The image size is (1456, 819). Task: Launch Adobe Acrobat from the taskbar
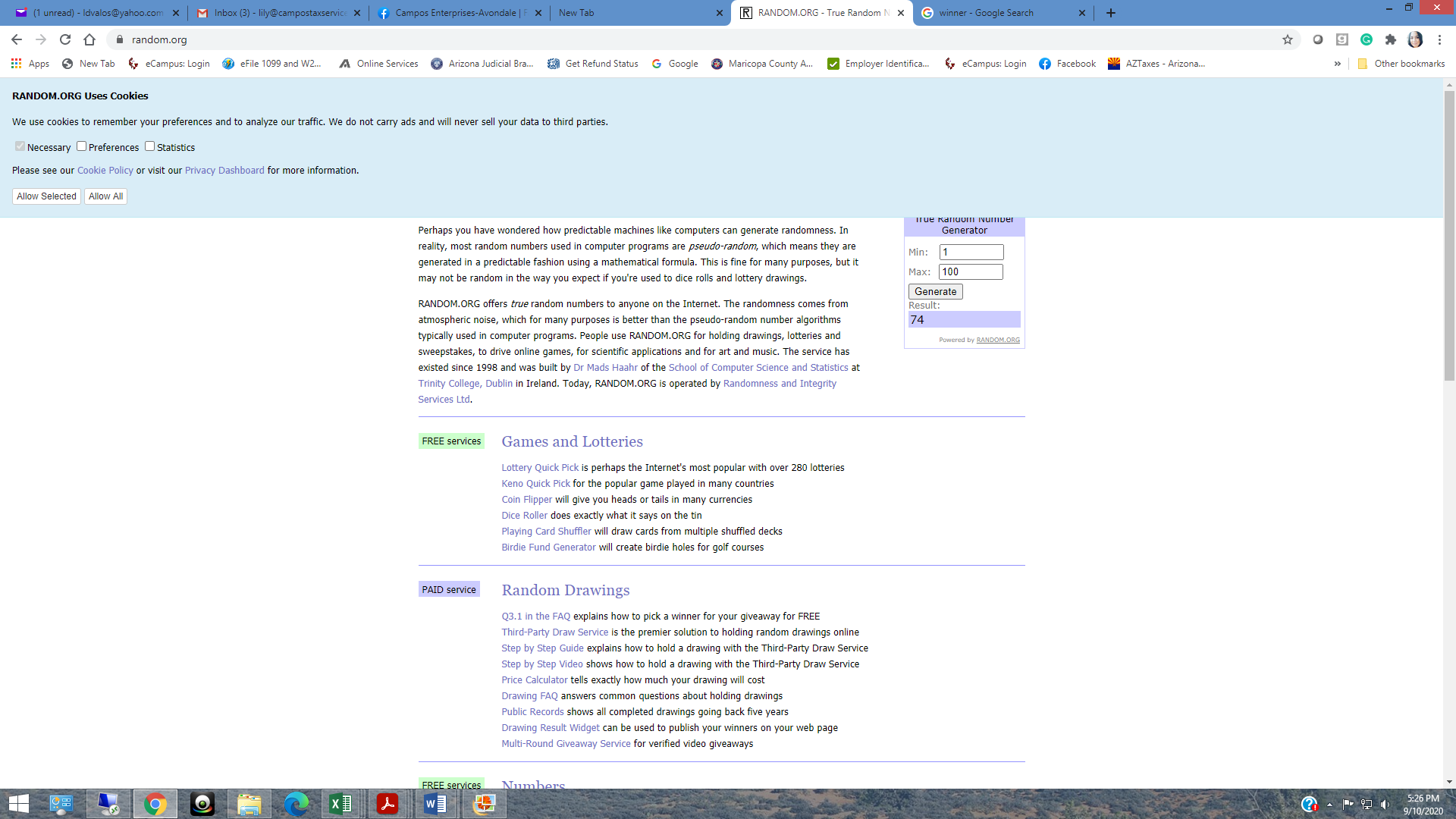tap(388, 804)
